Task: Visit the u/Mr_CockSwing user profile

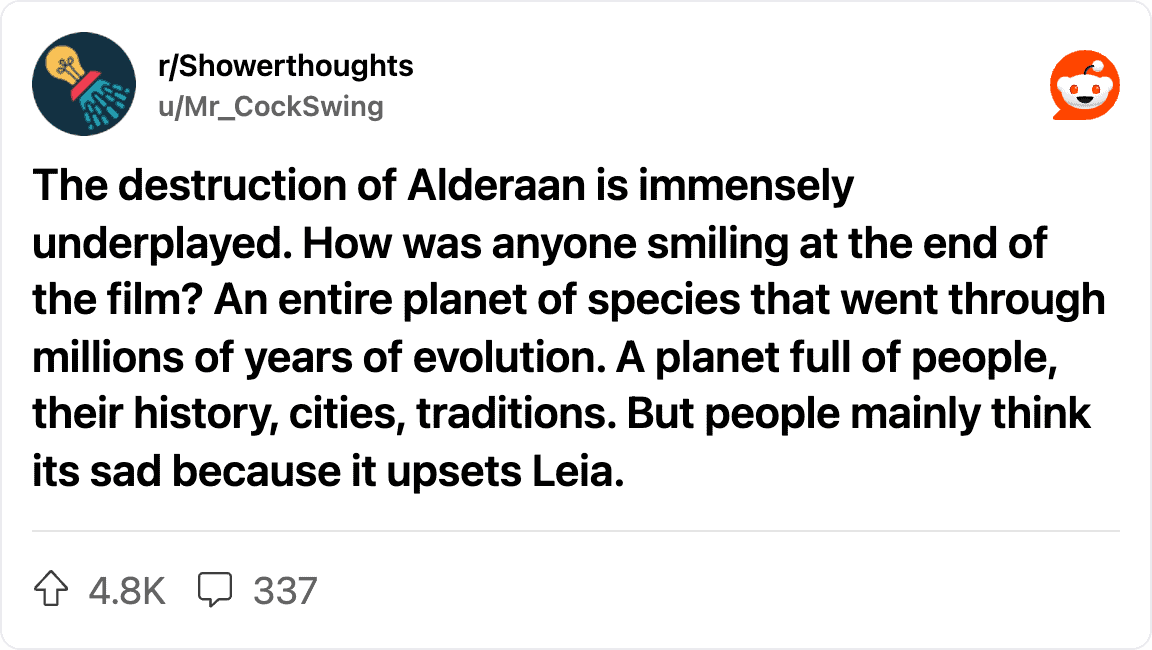Action: click(270, 106)
